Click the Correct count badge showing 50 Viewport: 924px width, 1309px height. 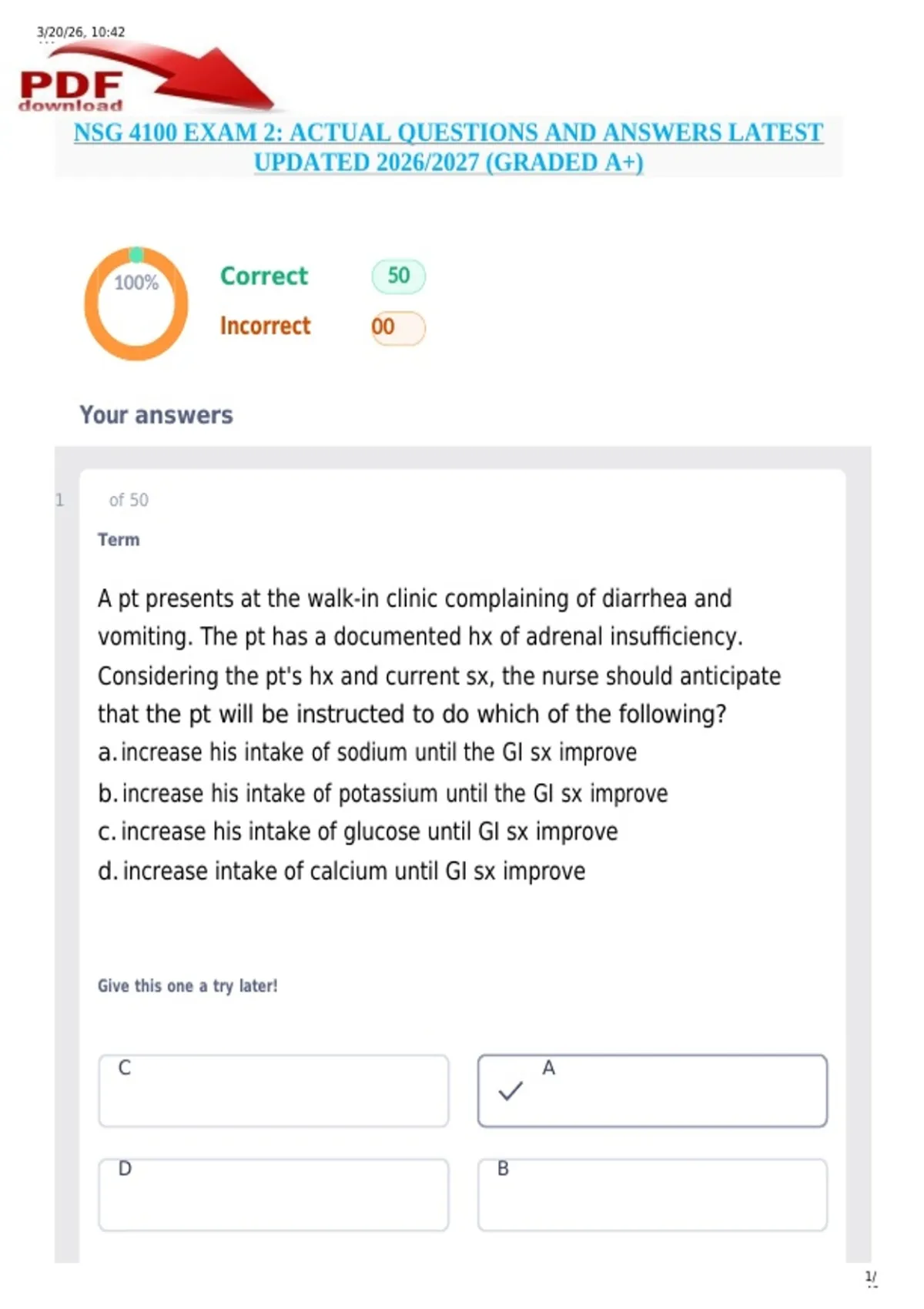point(398,276)
